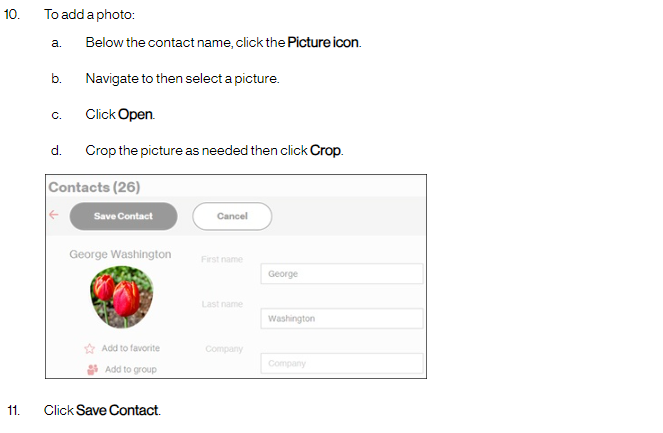The image size is (663, 433).
Task: Open the tulip contact picture
Action: click(122, 297)
